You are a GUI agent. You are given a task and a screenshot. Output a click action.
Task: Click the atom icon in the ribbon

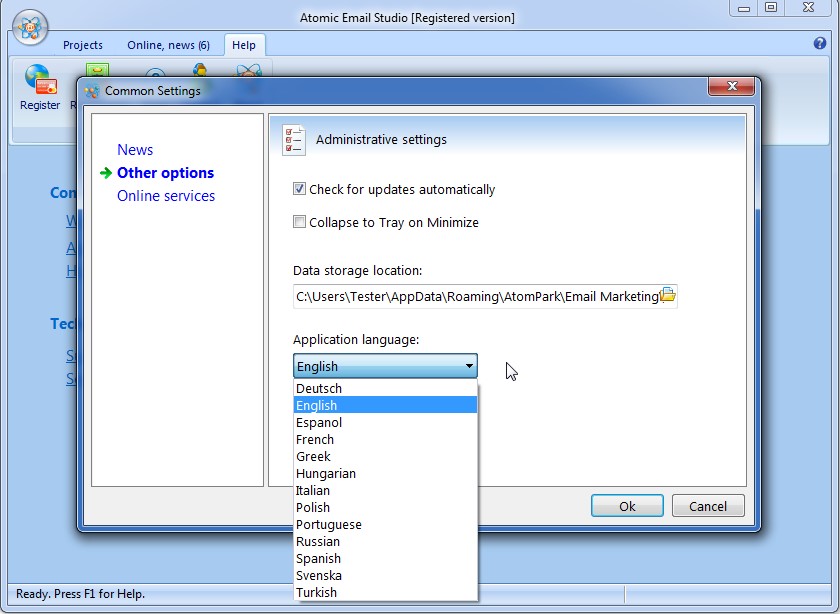246,70
